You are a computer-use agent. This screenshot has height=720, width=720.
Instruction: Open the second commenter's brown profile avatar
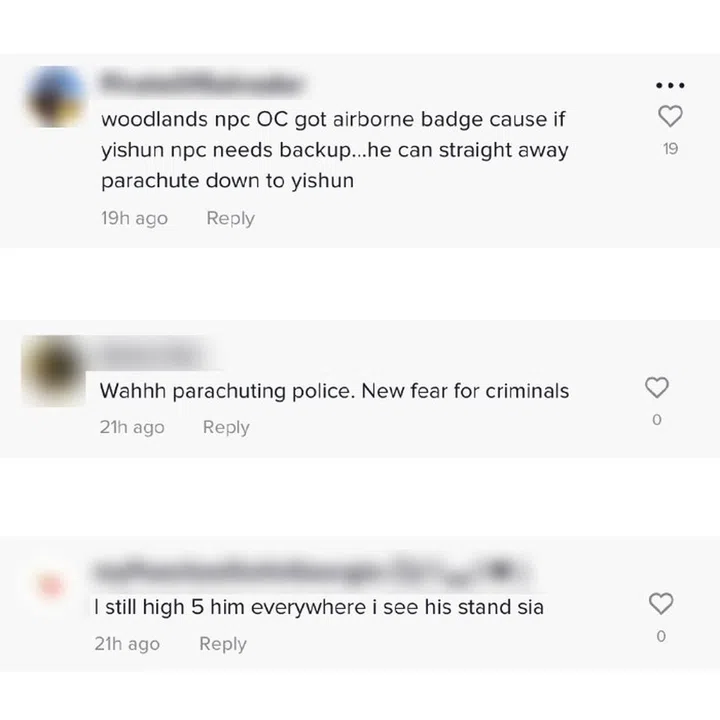pyautogui.click(x=54, y=371)
